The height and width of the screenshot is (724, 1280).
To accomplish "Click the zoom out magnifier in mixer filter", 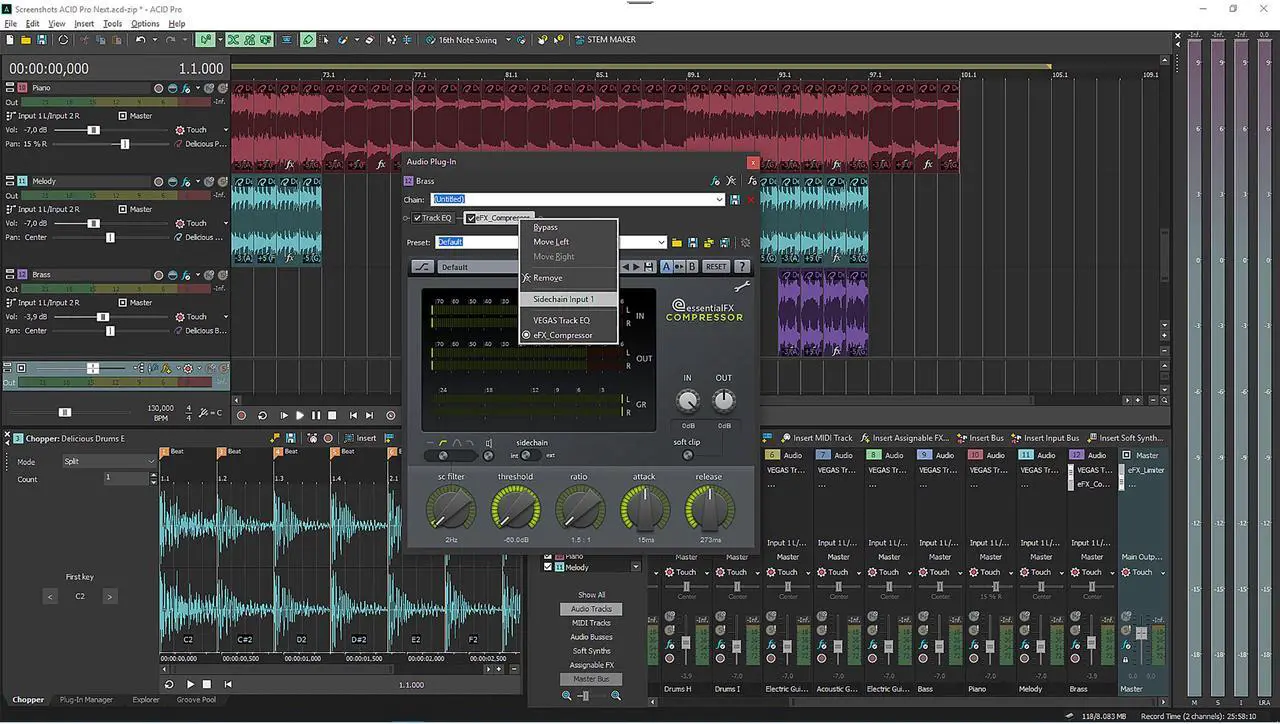I will click(567, 695).
